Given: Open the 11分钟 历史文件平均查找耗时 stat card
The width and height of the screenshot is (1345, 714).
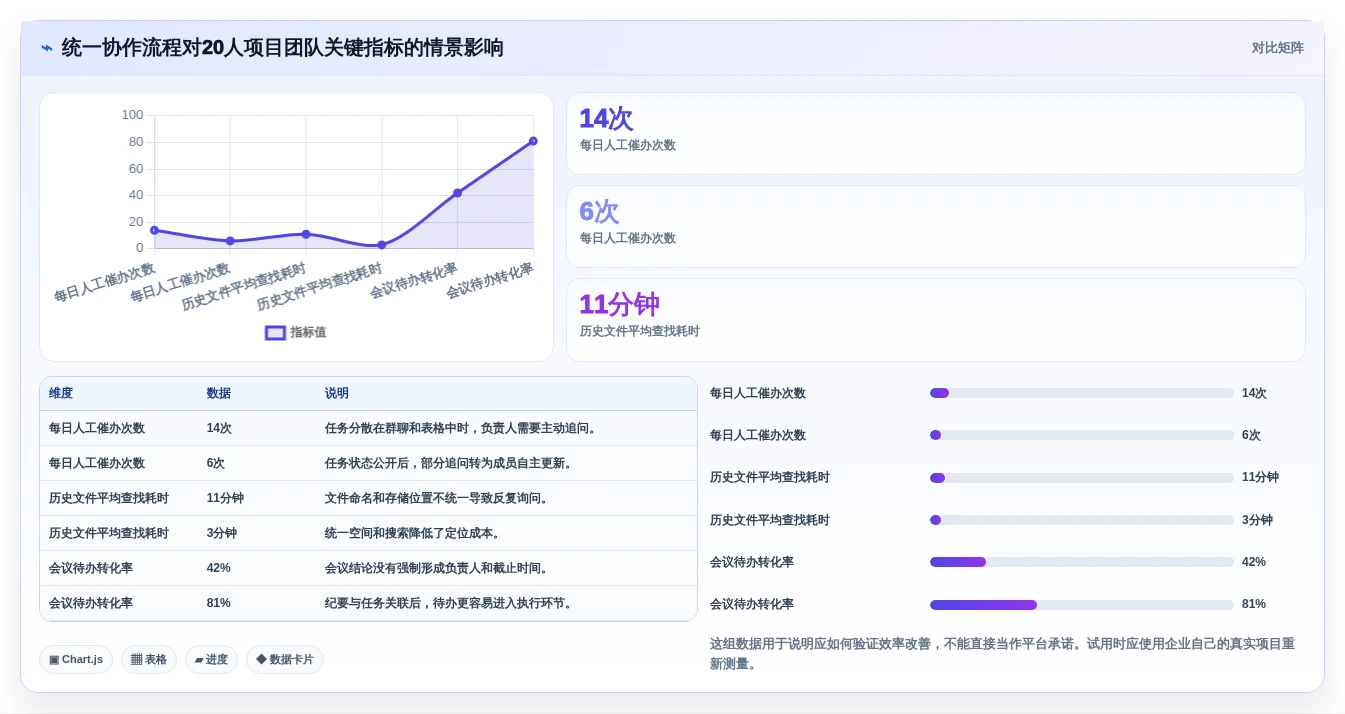Looking at the screenshot, I should tap(936, 320).
